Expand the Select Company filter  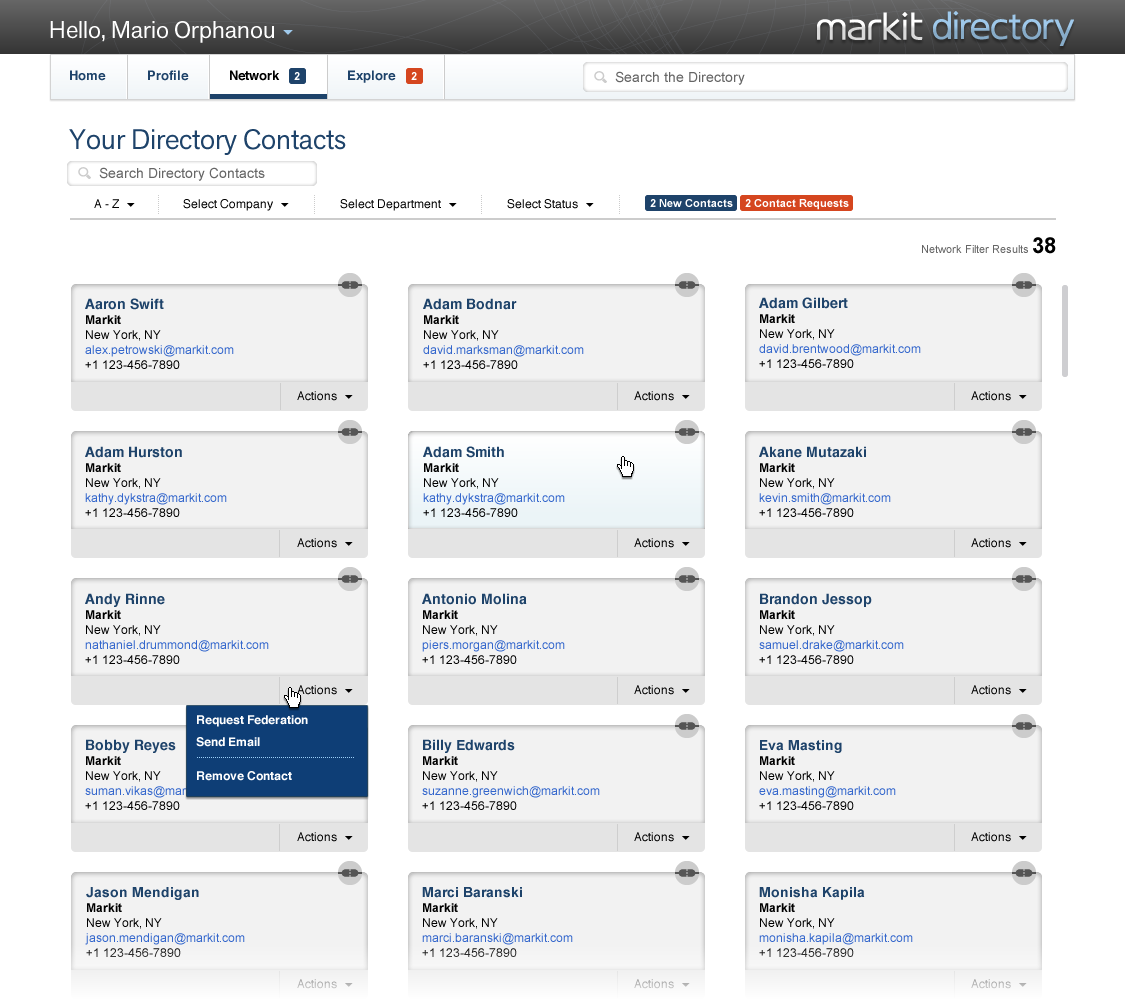(x=235, y=204)
